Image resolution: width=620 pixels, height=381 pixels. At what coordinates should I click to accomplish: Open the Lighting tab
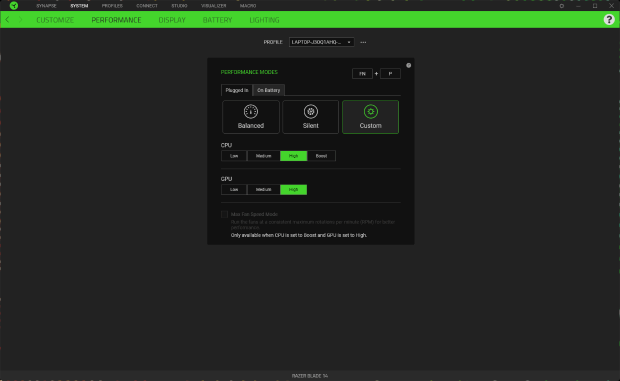tap(264, 20)
